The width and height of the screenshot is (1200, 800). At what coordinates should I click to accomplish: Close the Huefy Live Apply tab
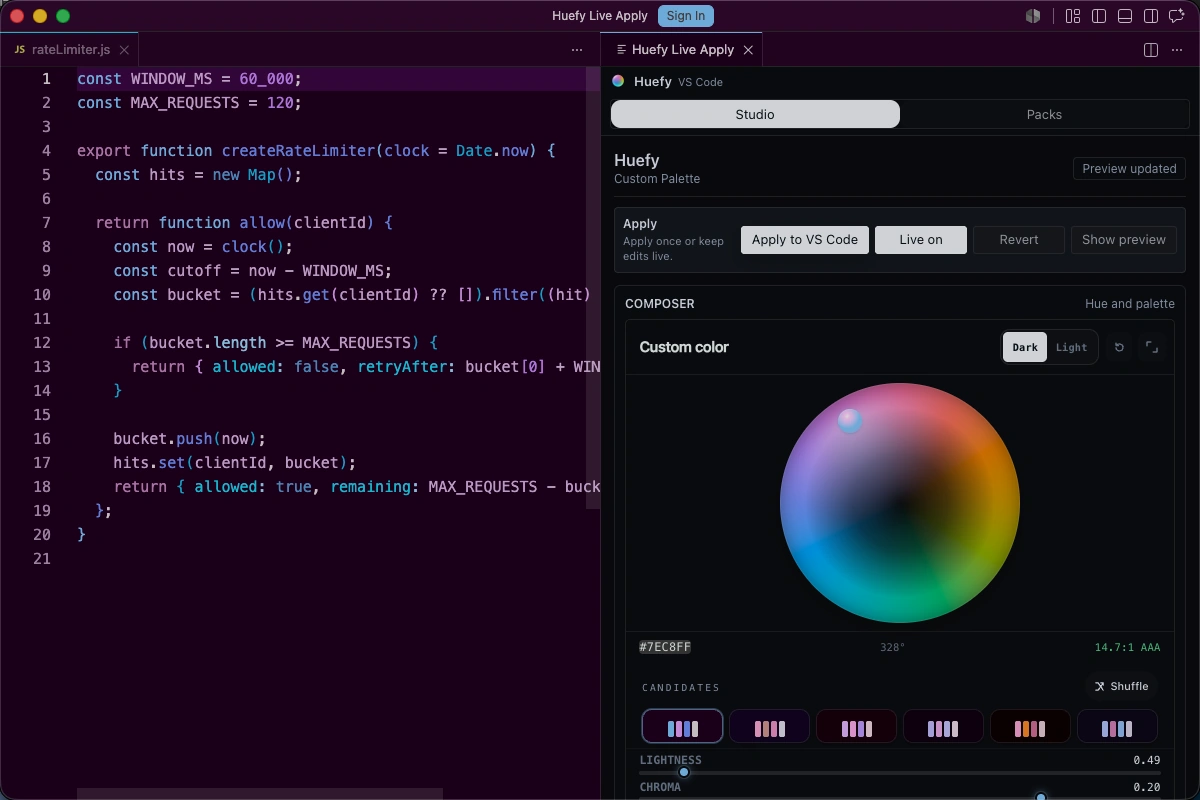748,50
